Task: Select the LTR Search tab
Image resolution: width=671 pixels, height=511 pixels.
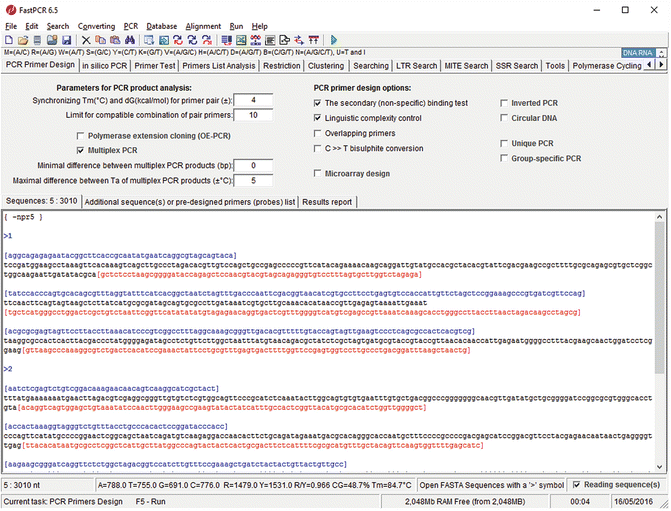Action: point(416,66)
